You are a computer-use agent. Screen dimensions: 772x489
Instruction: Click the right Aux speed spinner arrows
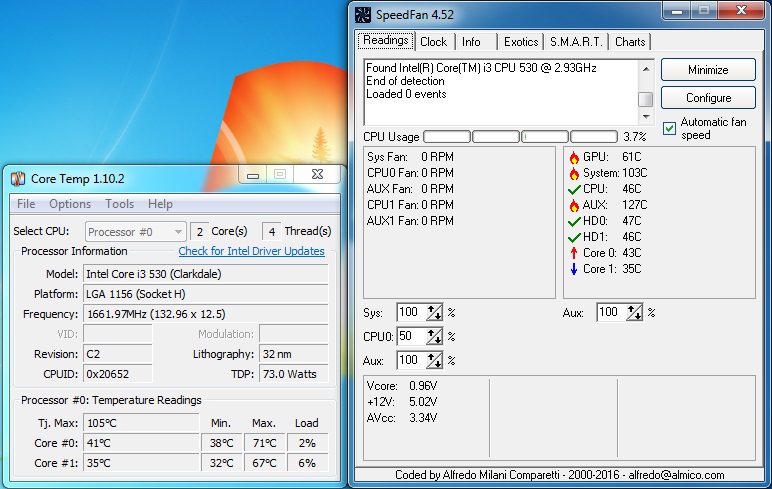[634, 312]
